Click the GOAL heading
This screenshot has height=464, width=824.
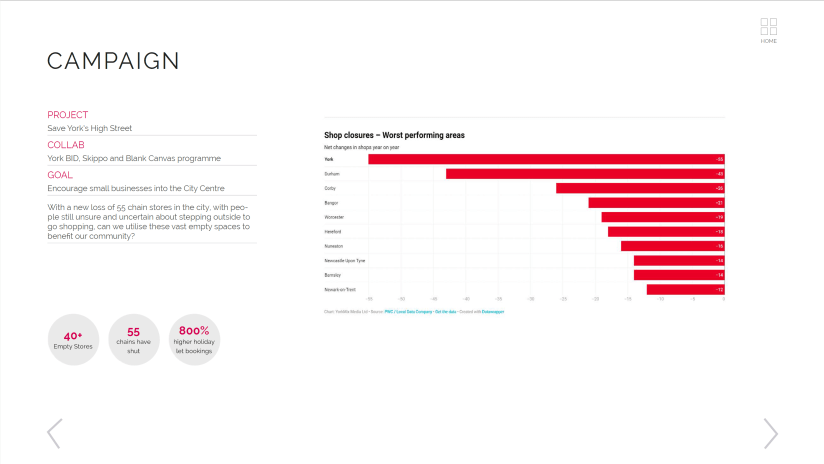(60, 175)
